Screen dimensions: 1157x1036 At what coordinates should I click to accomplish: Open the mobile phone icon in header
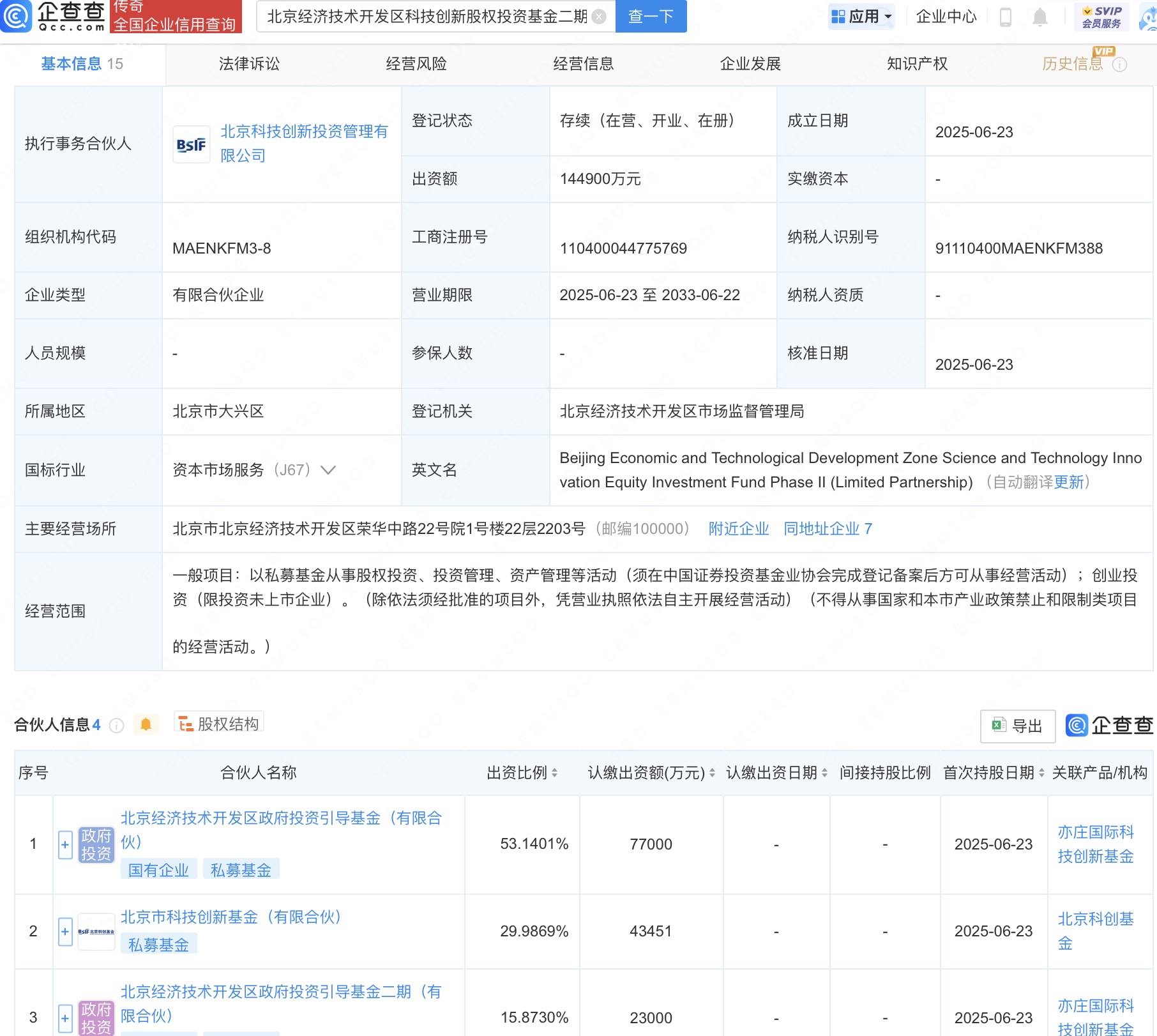coord(1005,17)
